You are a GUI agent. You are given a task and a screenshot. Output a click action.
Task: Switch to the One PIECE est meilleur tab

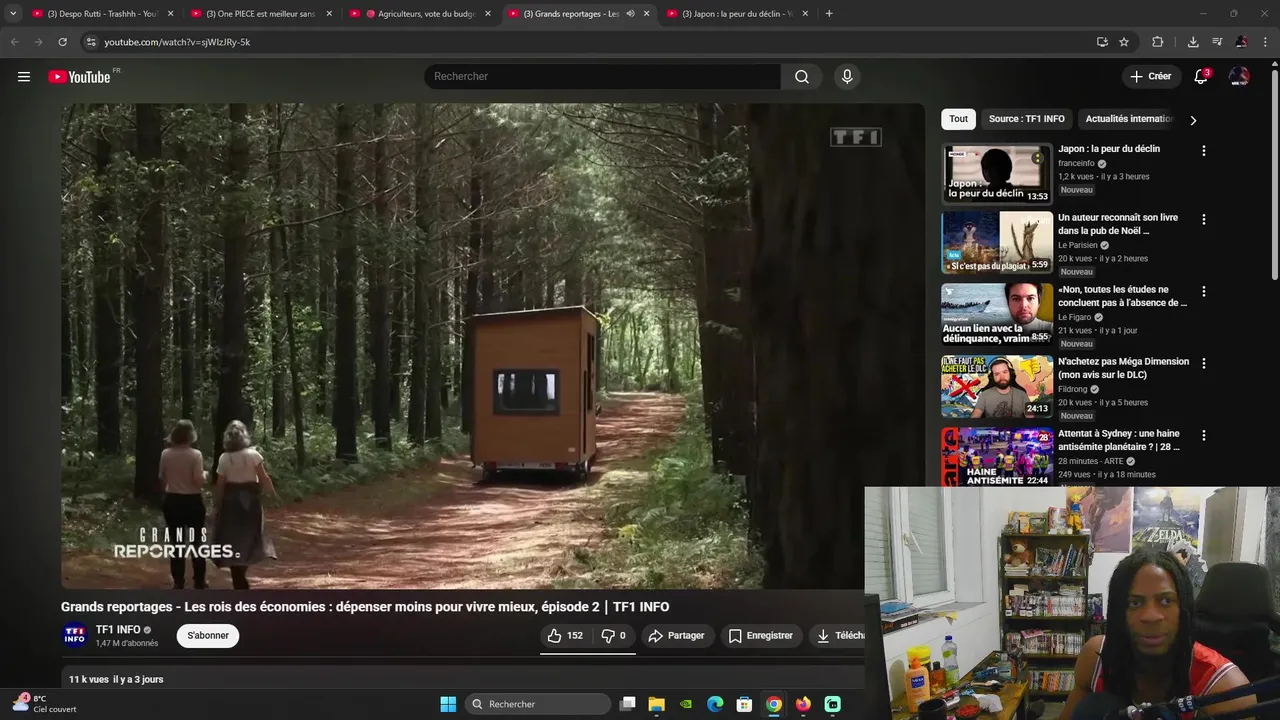(x=259, y=14)
